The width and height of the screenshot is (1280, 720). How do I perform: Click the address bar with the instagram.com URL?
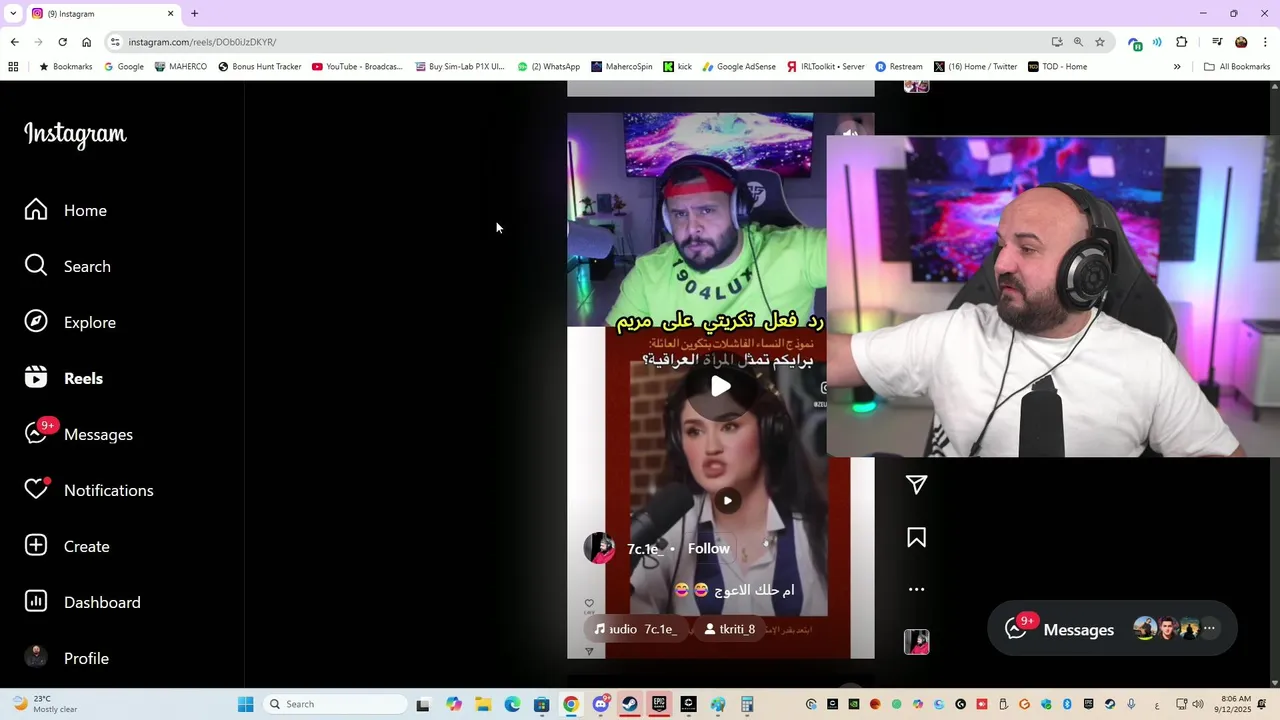(x=580, y=42)
